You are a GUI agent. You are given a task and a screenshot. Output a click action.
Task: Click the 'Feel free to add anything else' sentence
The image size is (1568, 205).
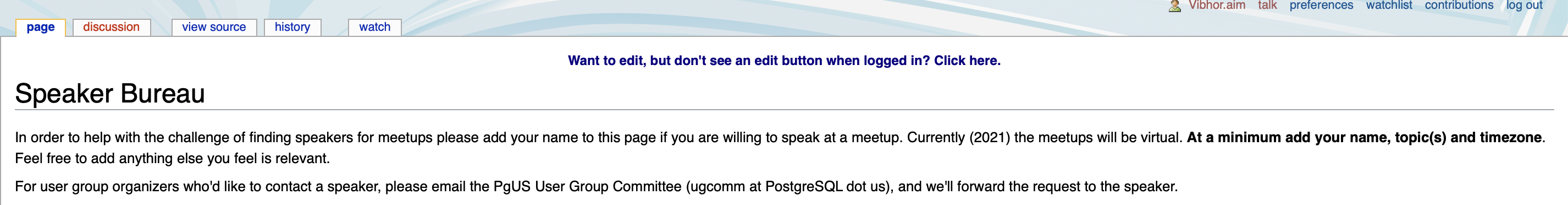172,159
